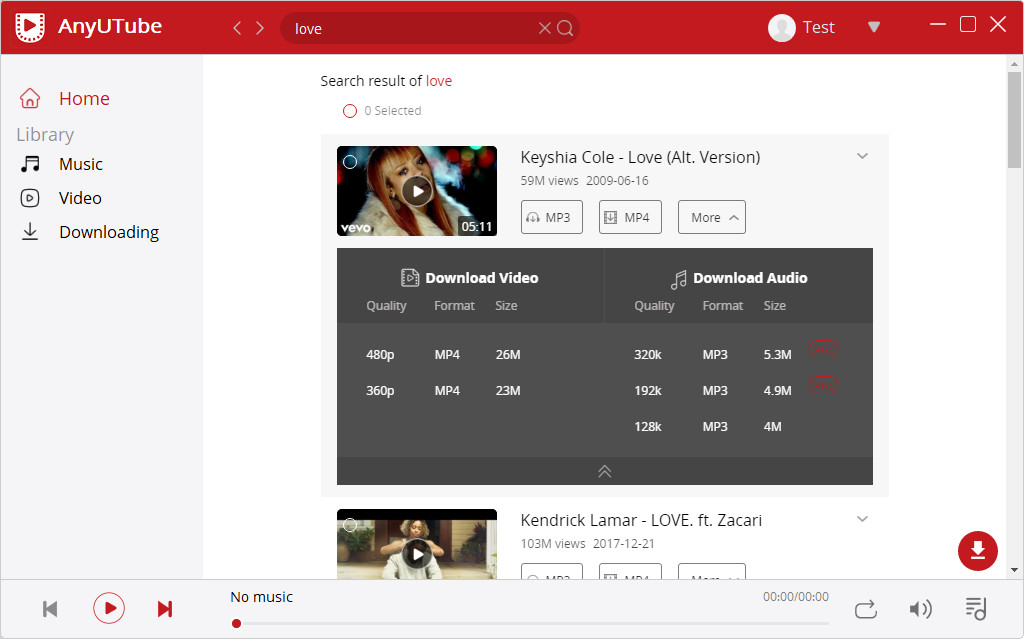
Task: Open the Music library
Action: click(x=81, y=164)
